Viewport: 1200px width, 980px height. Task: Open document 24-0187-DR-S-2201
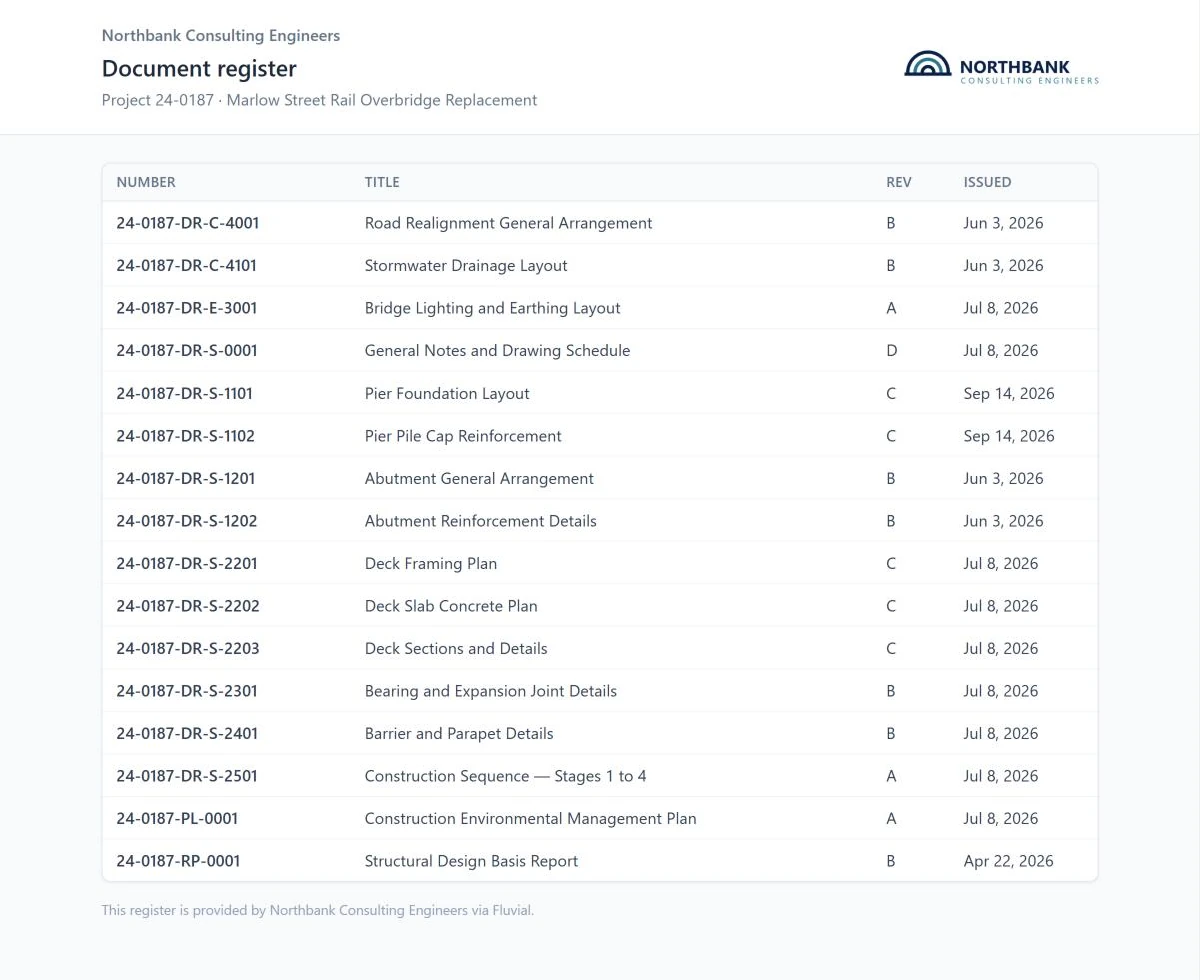click(187, 563)
